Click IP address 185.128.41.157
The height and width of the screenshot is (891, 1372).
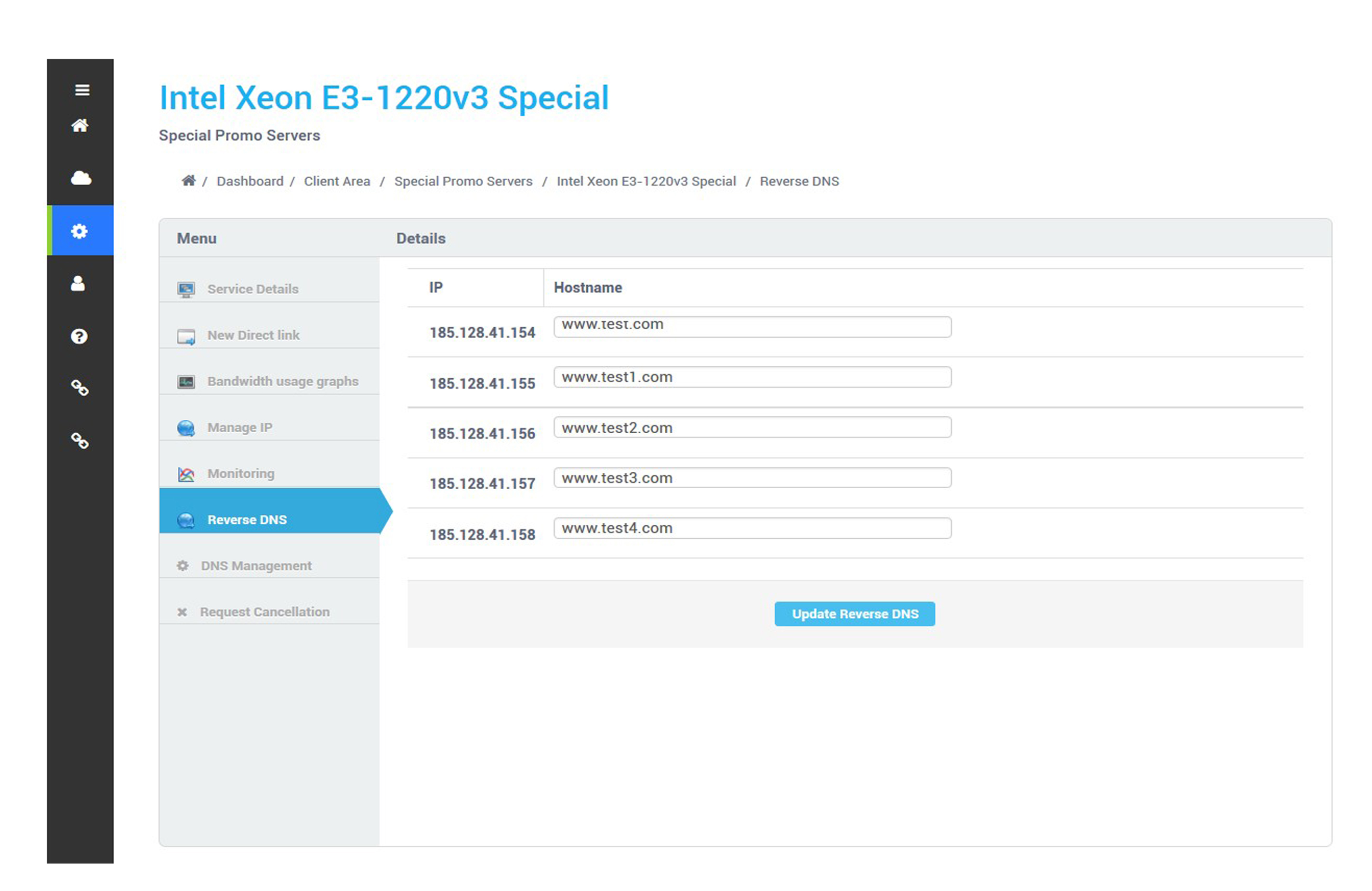coord(483,484)
